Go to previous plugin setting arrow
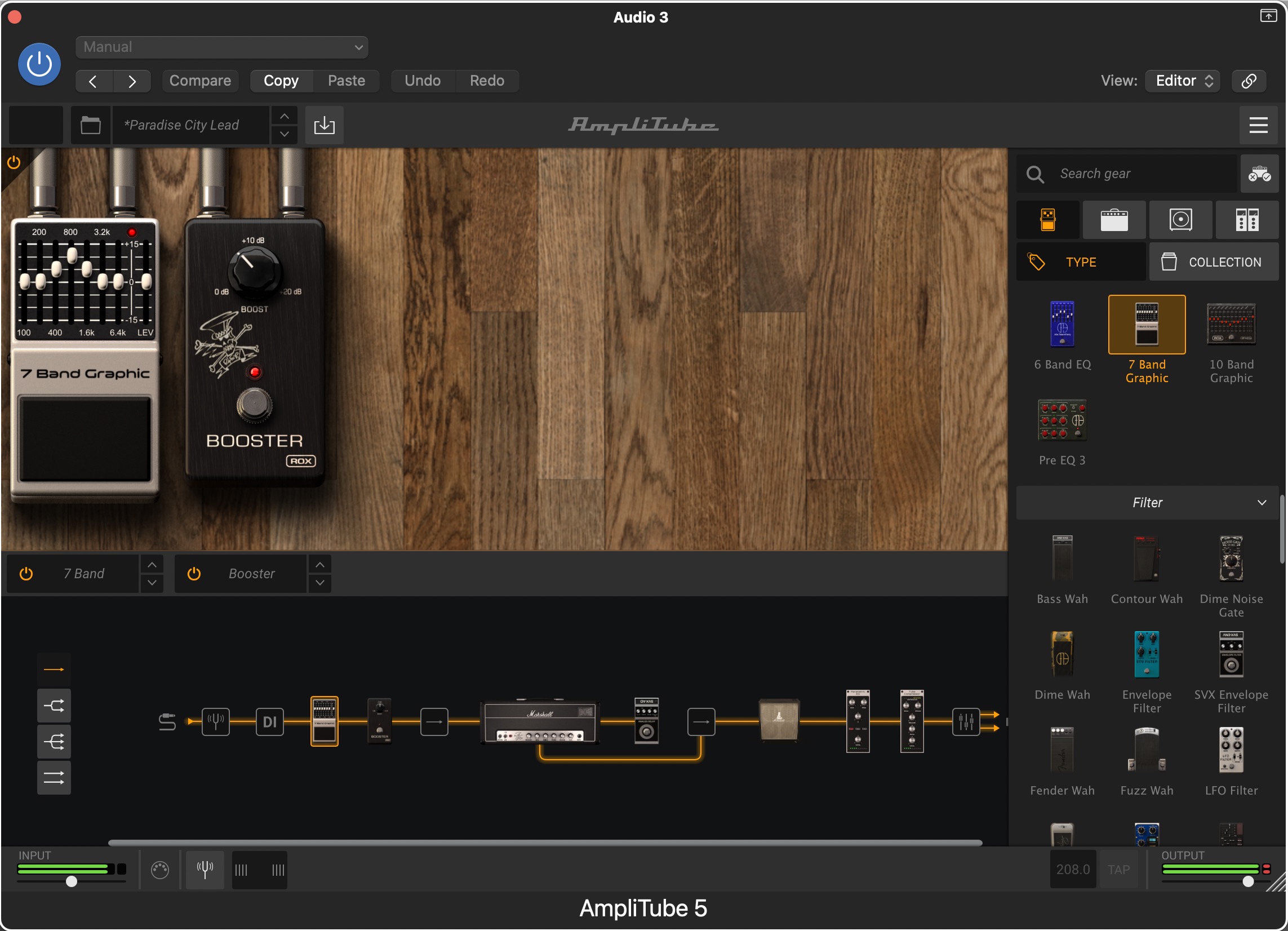Image resolution: width=1288 pixels, height=931 pixels. [x=94, y=81]
